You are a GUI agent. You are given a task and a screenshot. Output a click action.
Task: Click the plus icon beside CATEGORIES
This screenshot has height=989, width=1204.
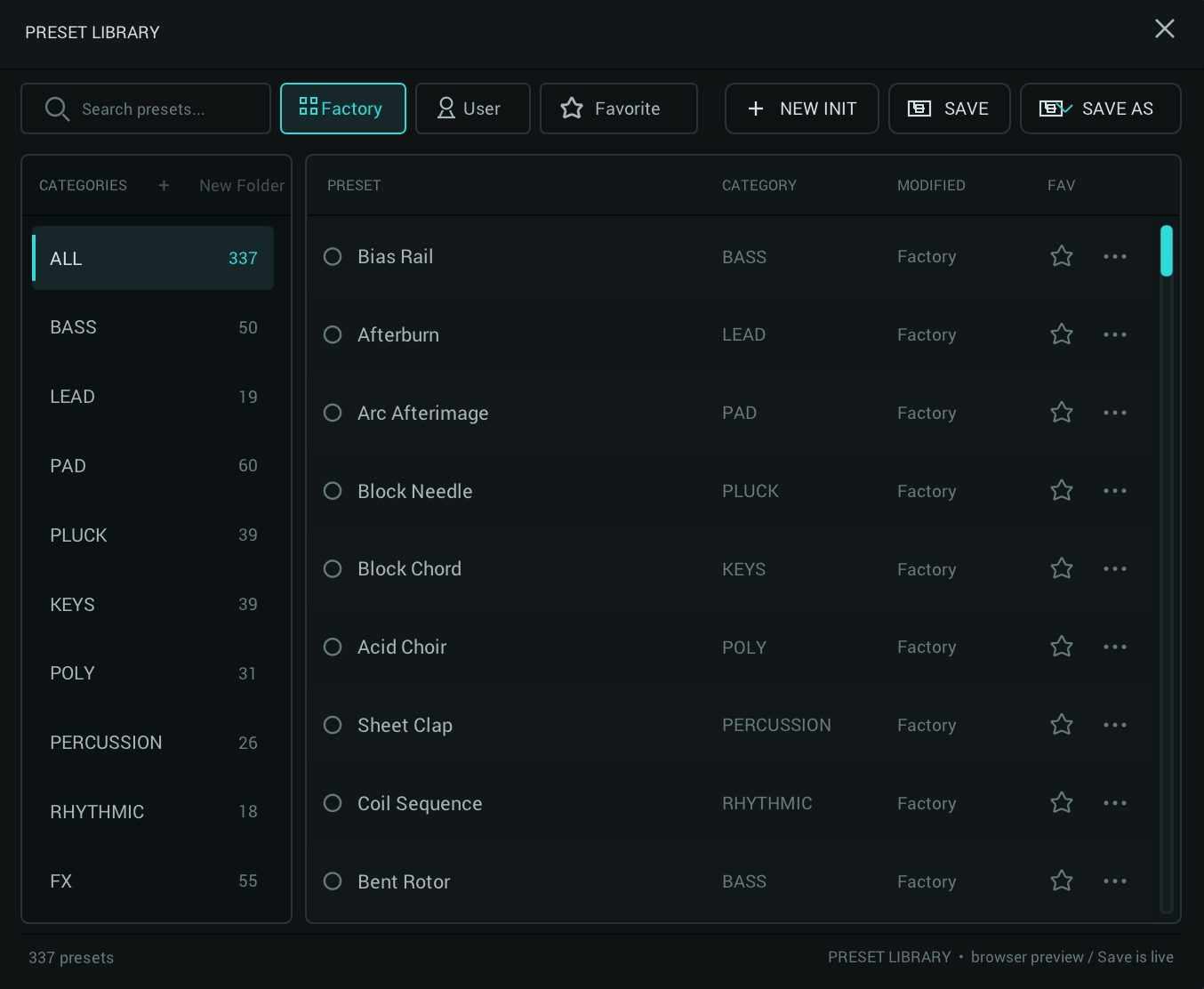click(164, 185)
